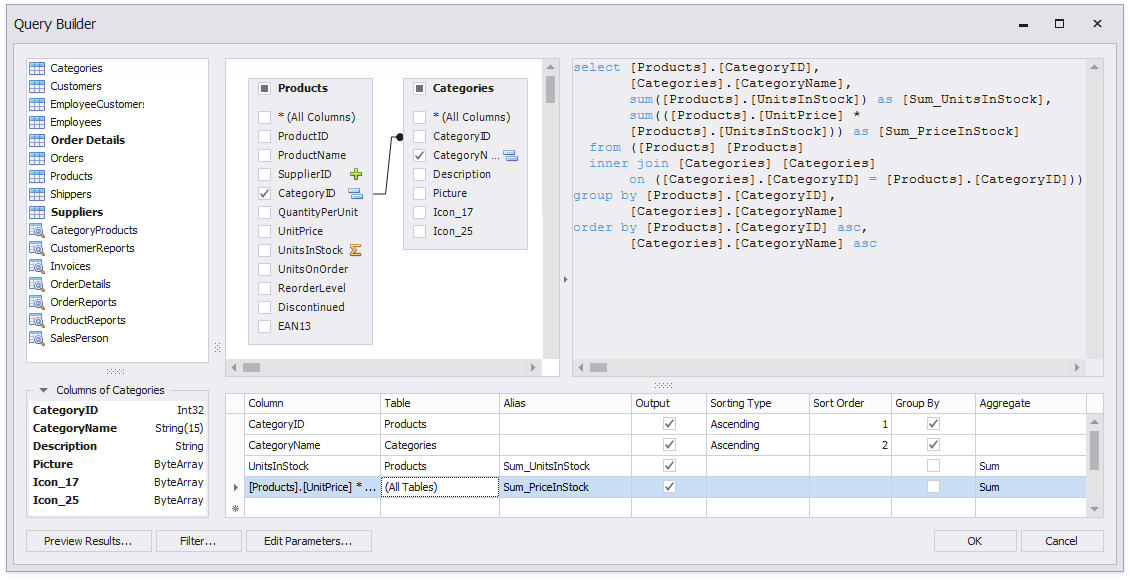Image resolution: width=1130 pixels, height=580 pixels.
Task: Click the Preview Results button
Action: tap(88, 541)
